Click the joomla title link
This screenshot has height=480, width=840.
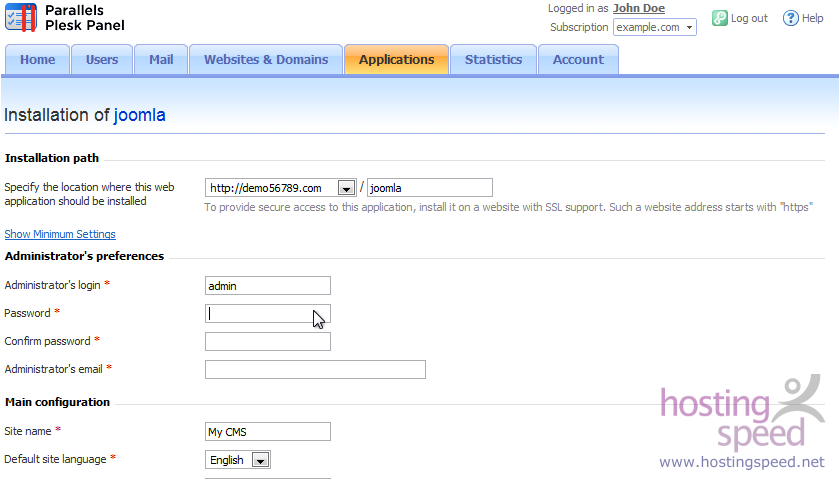pos(139,115)
